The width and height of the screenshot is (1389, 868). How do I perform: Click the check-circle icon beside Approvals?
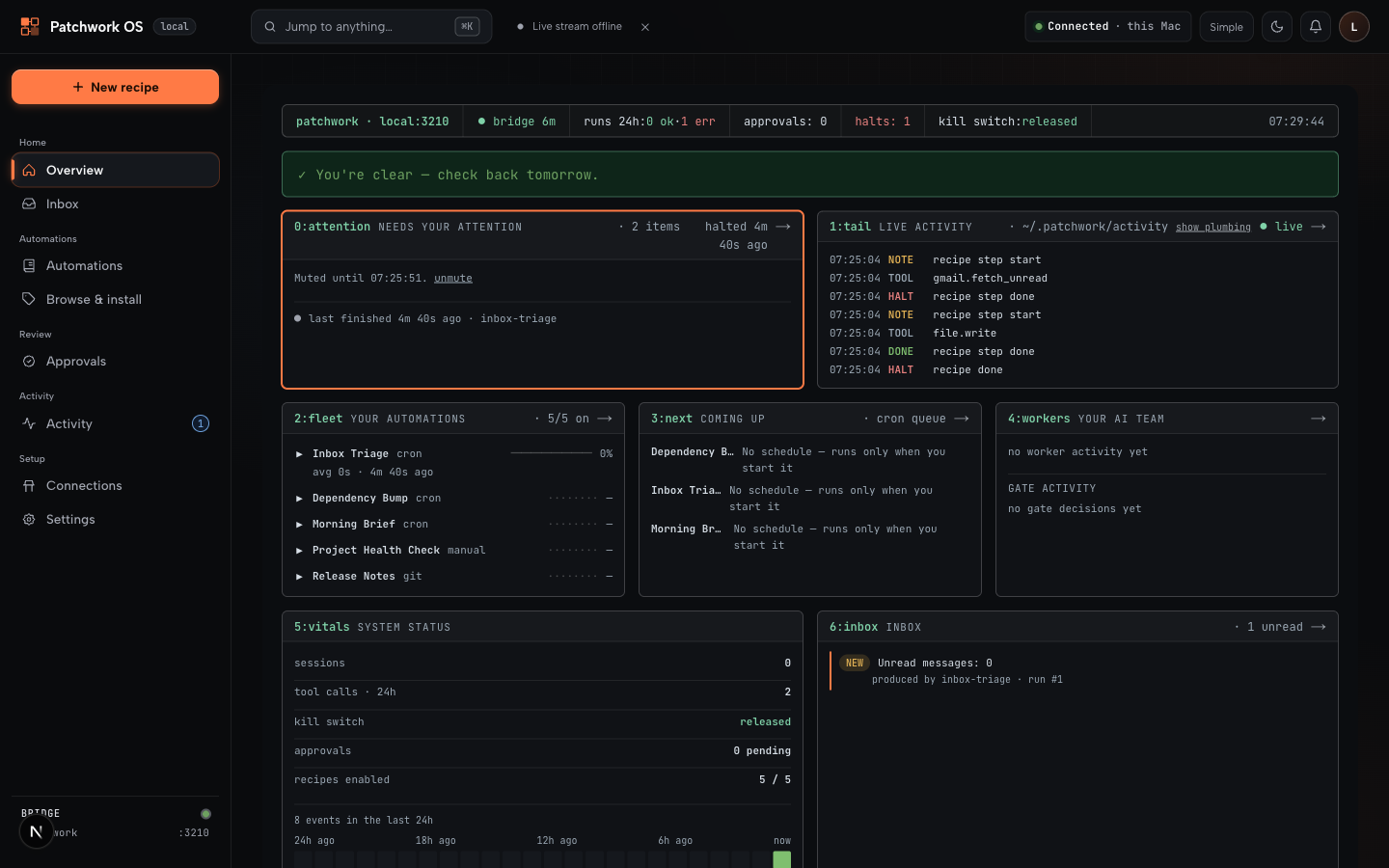29,361
